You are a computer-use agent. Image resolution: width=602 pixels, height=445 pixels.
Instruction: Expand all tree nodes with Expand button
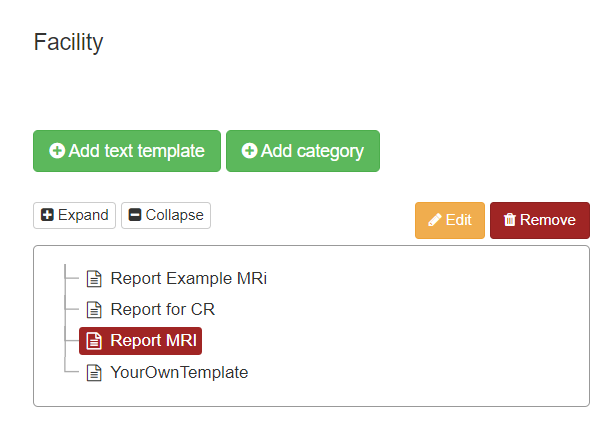[x=74, y=215]
